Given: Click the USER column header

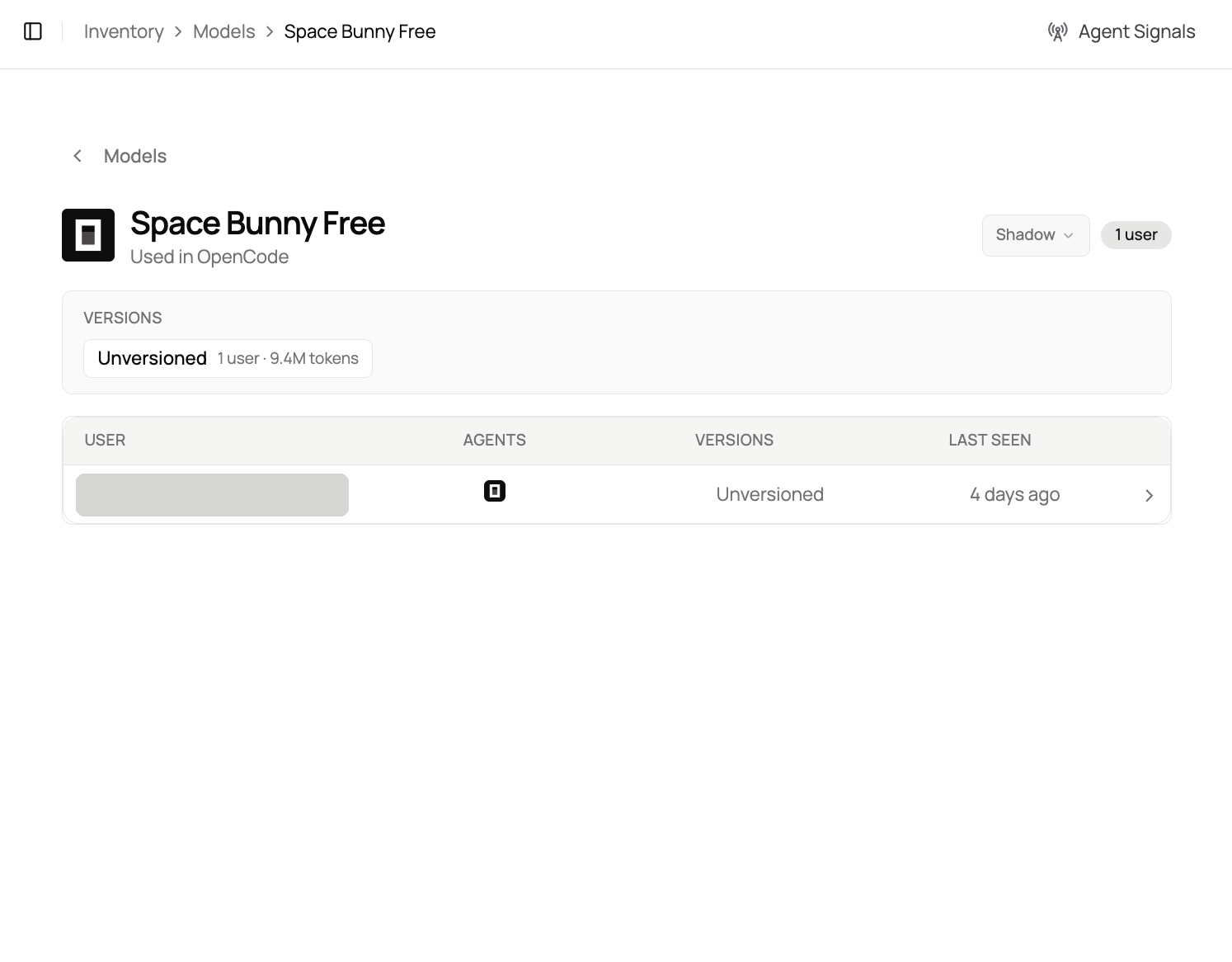Looking at the screenshot, I should point(105,440).
